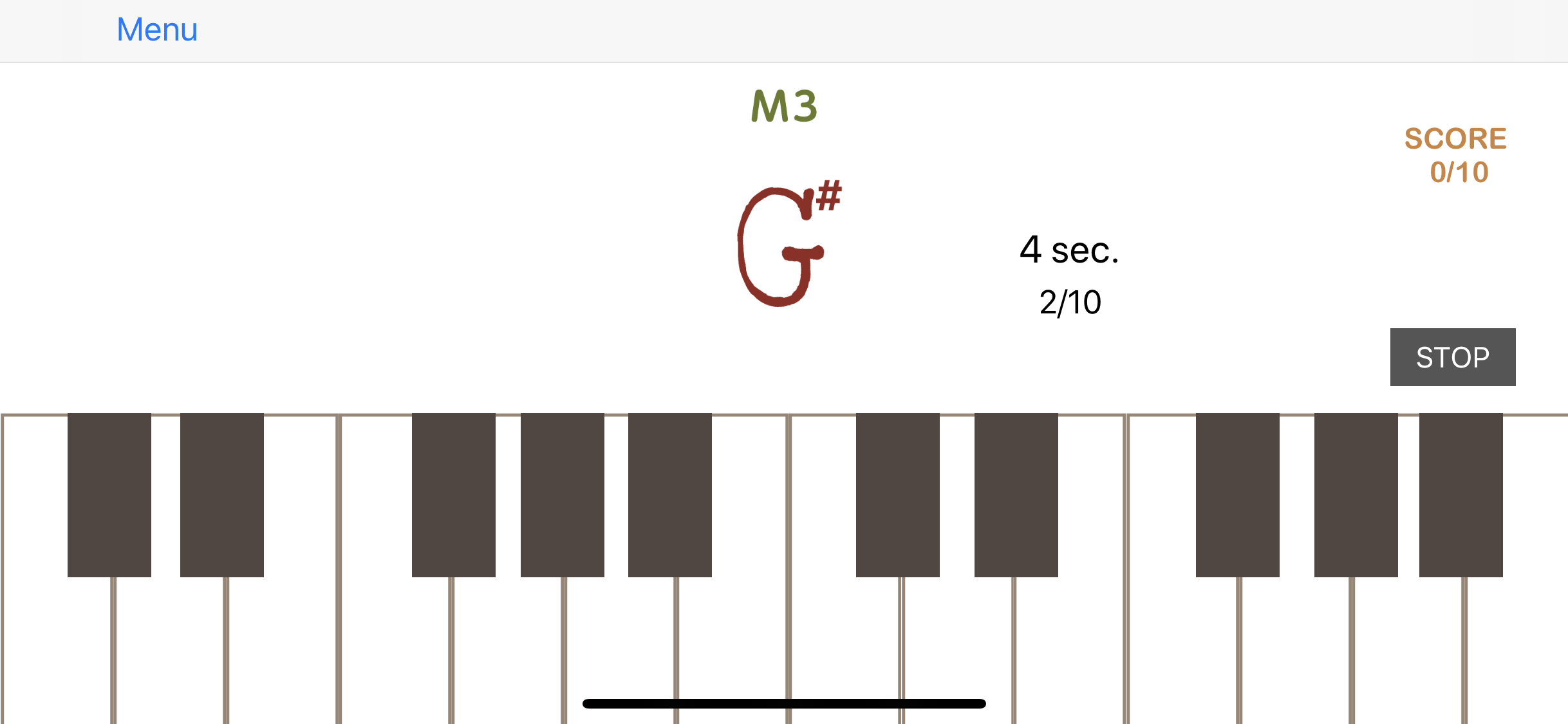Open the Menu navigation
1568x724 pixels.
point(156,30)
